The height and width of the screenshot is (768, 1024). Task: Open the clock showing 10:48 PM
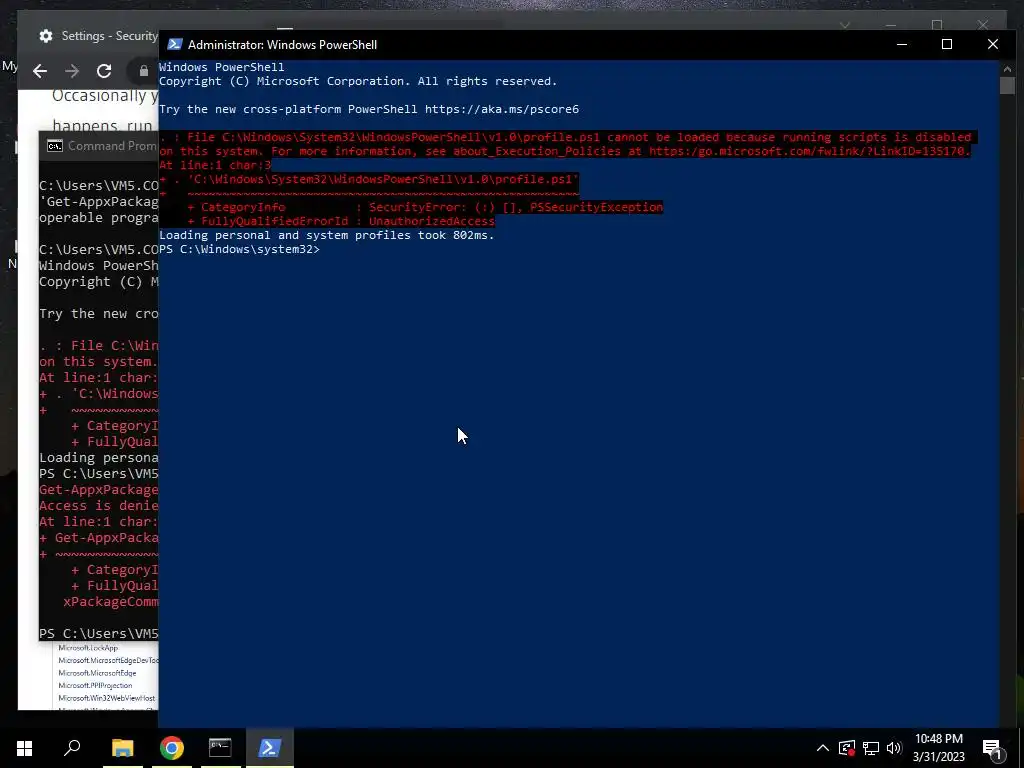(938, 739)
